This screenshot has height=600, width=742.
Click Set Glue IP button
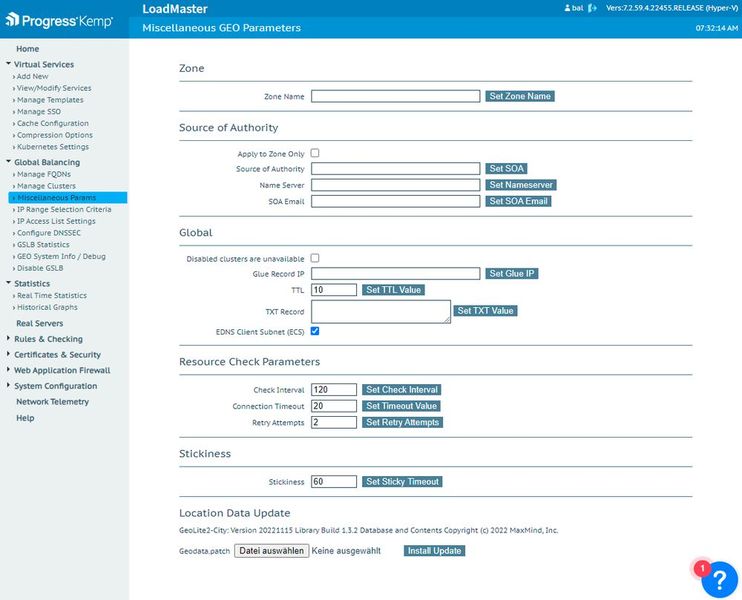[x=512, y=274]
